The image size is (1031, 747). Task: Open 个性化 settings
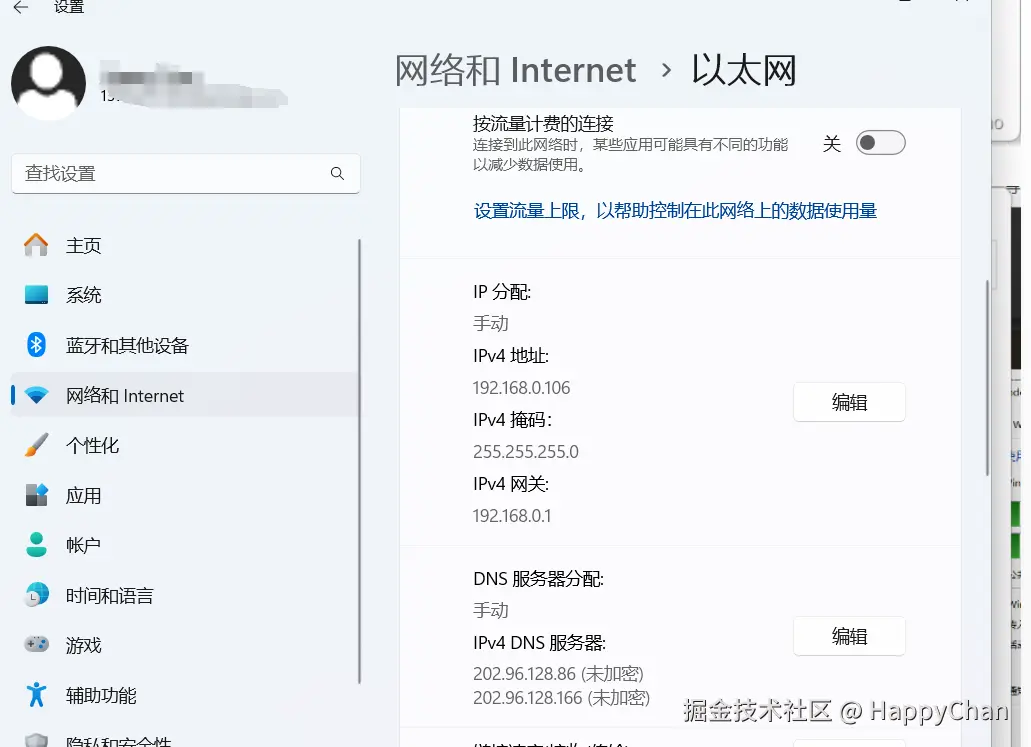point(185,445)
